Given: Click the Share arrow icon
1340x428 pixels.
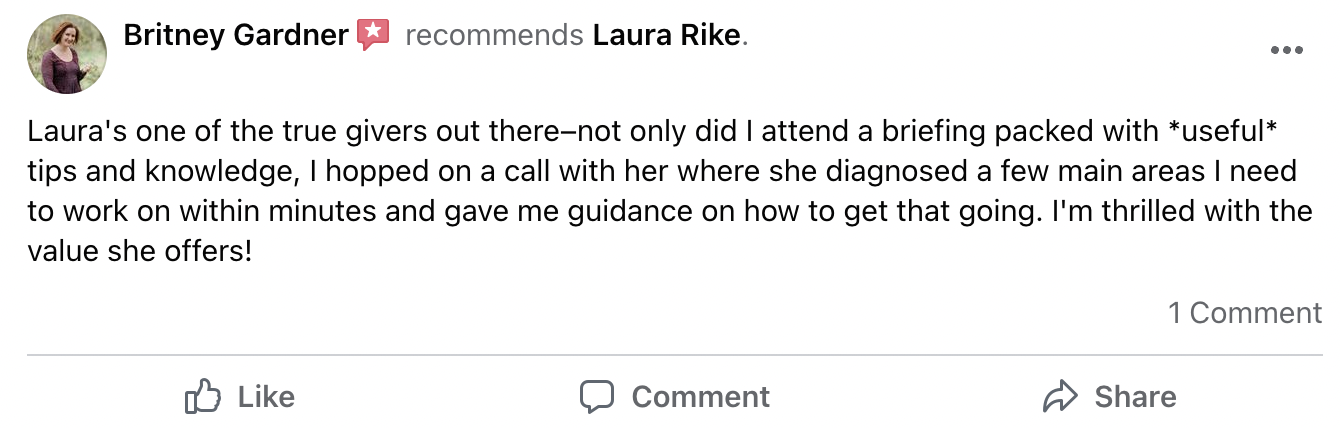Looking at the screenshot, I should [x=1059, y=397].
